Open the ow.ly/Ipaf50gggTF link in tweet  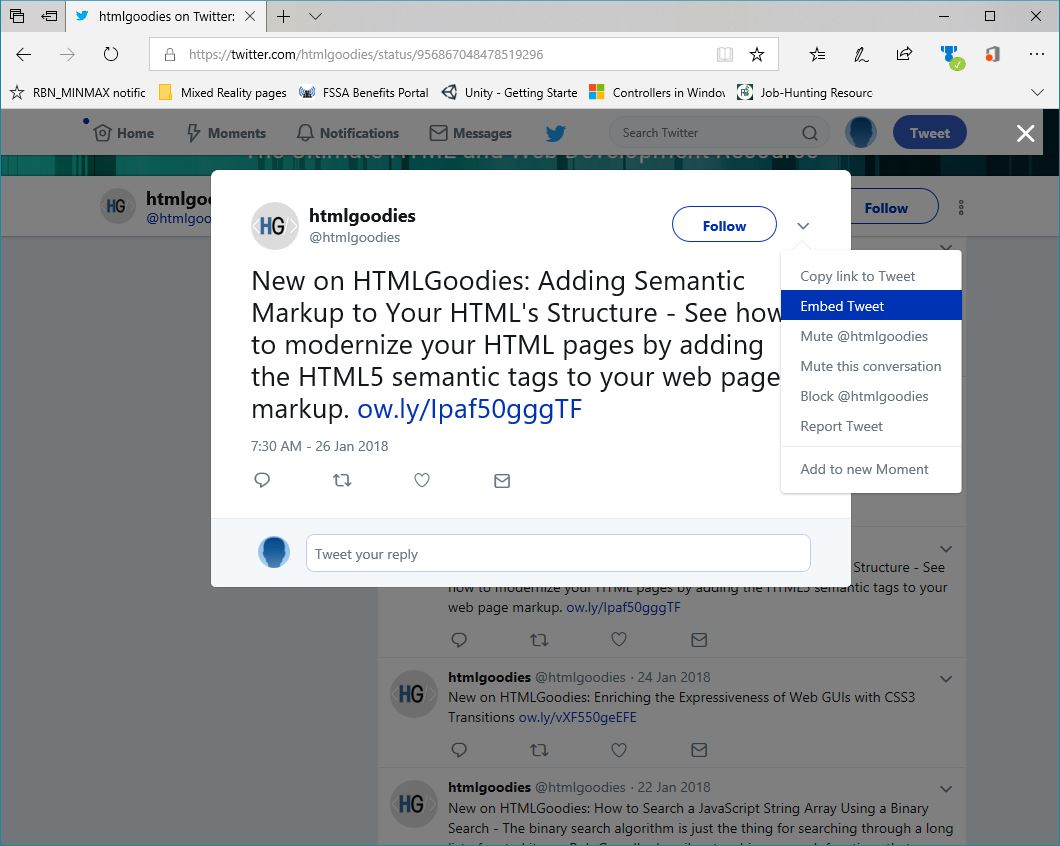[469, 409]
